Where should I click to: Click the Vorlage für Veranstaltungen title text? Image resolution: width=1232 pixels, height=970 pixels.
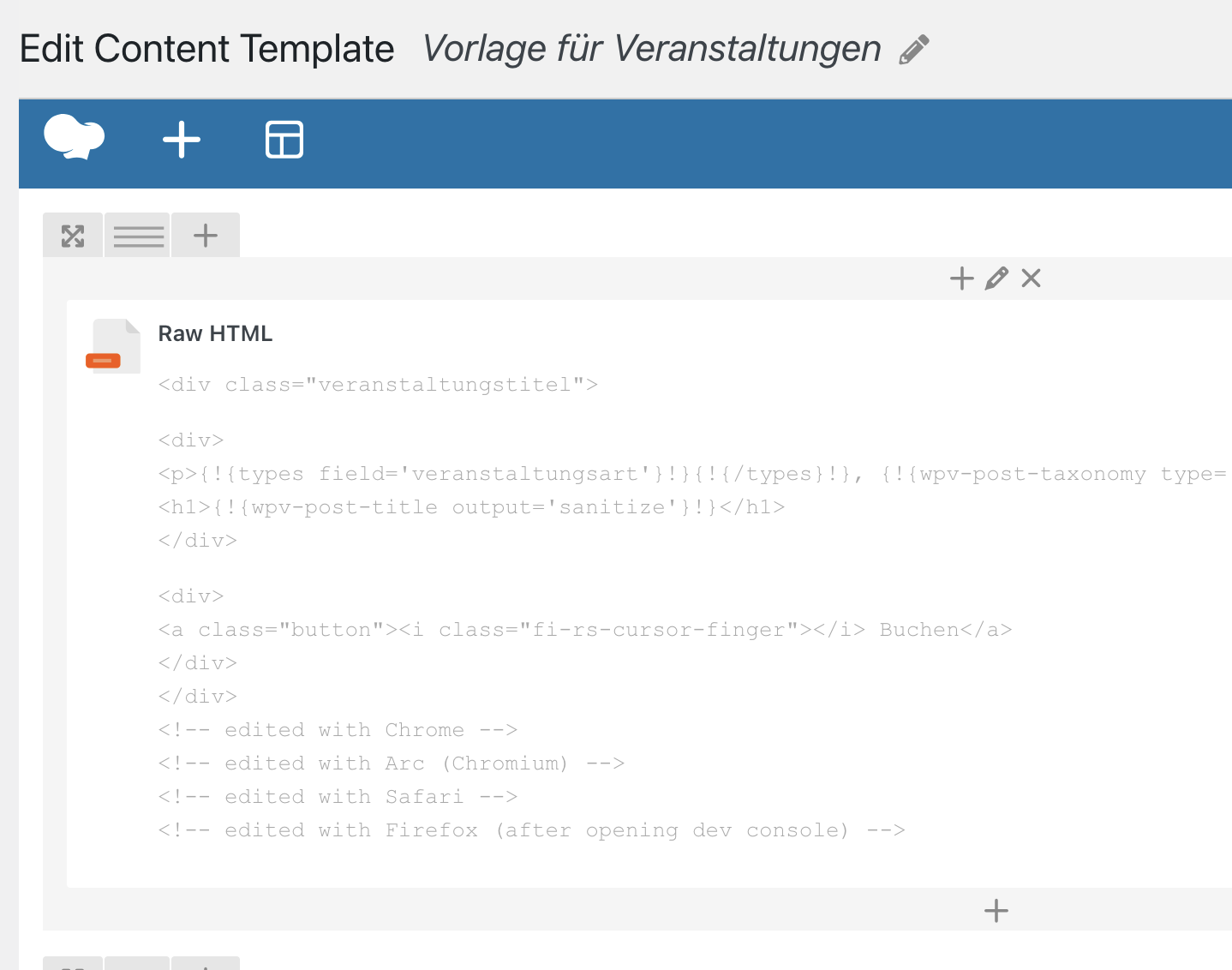(x=652, y=49)
